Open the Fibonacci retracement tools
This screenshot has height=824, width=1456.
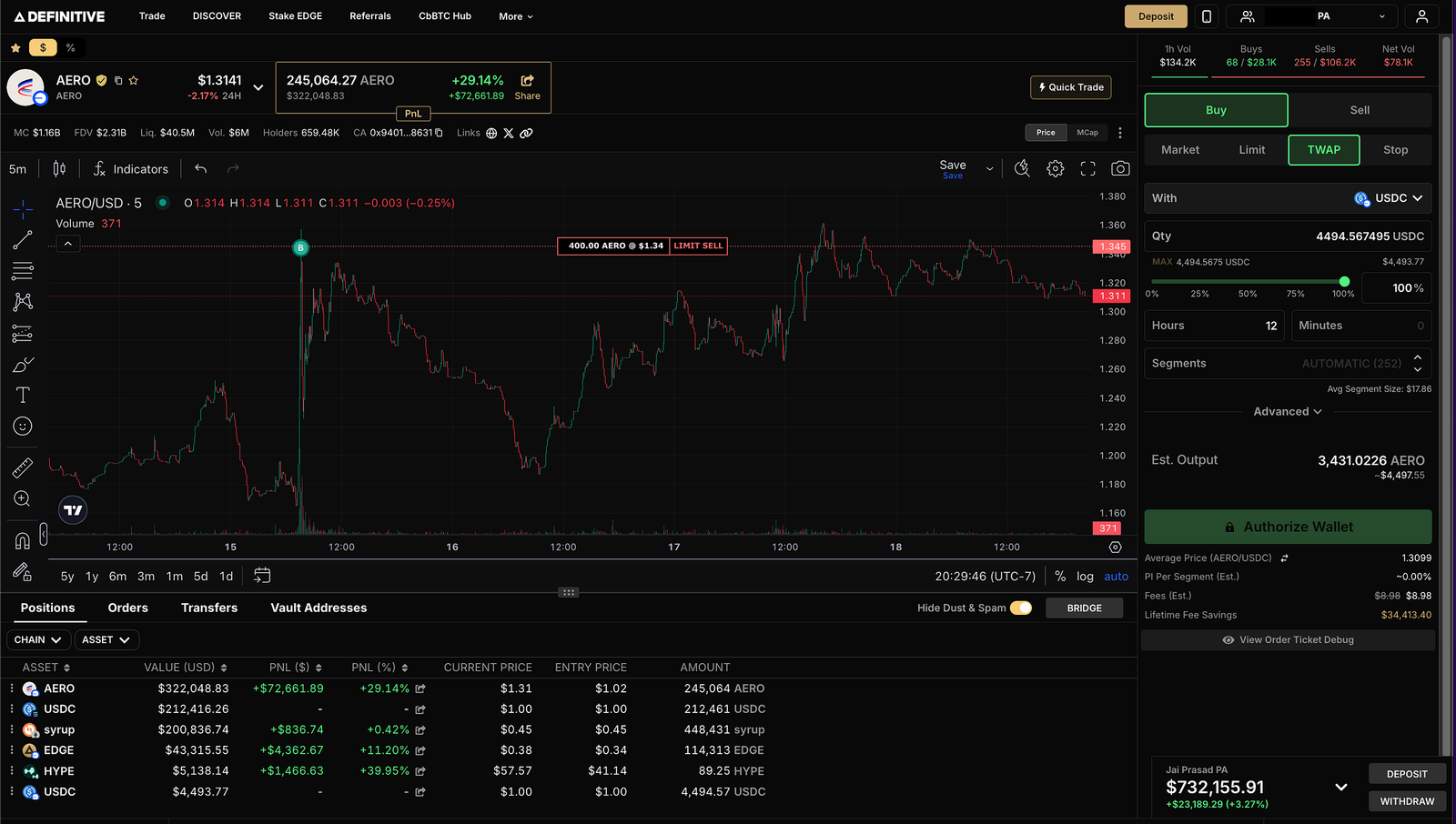[x=23, y=271]
